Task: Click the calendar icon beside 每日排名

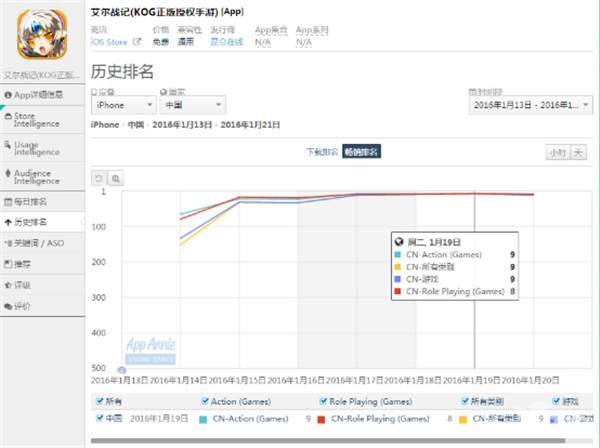Action: 8,202
